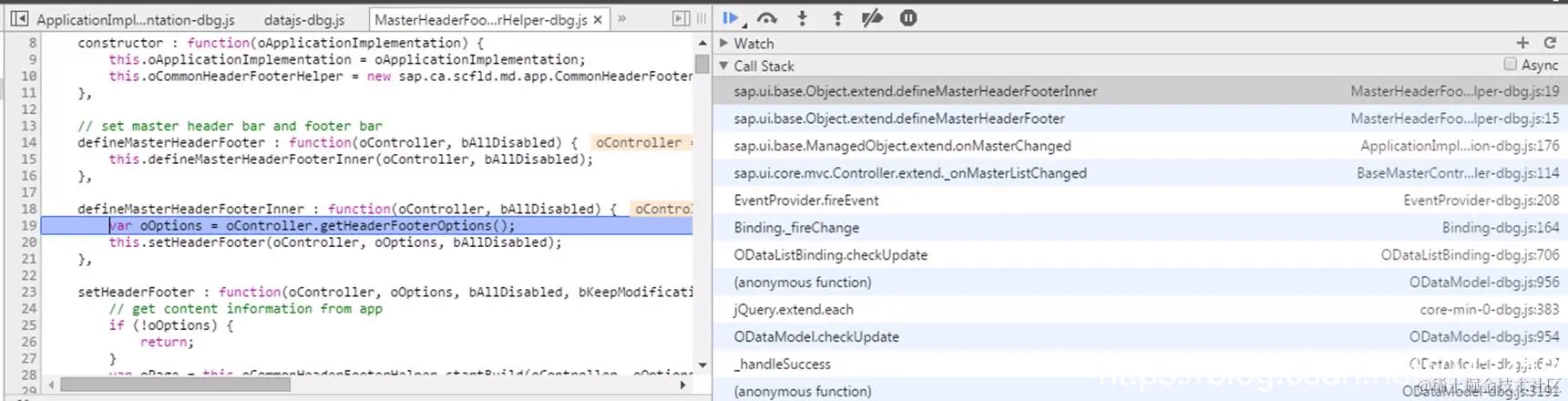Open core-min-0-dbg.js:383 source link
Screen dimensions: 1568x401
(1490, 310)
